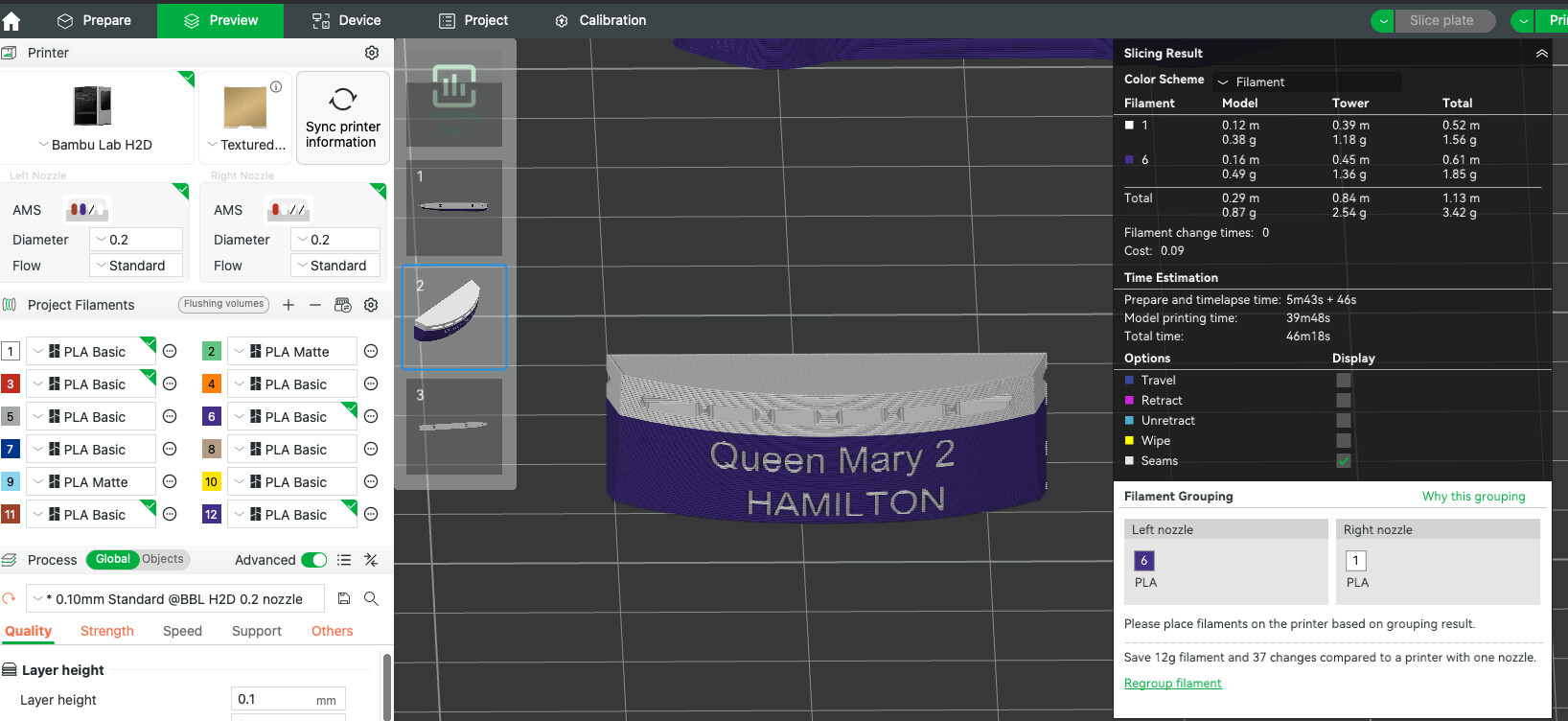This screenshot has height=721, width=1568.
Task: Open 0.10mm Standard process preset dropdown
Action: pyautogui.click(x=175, y=599)
